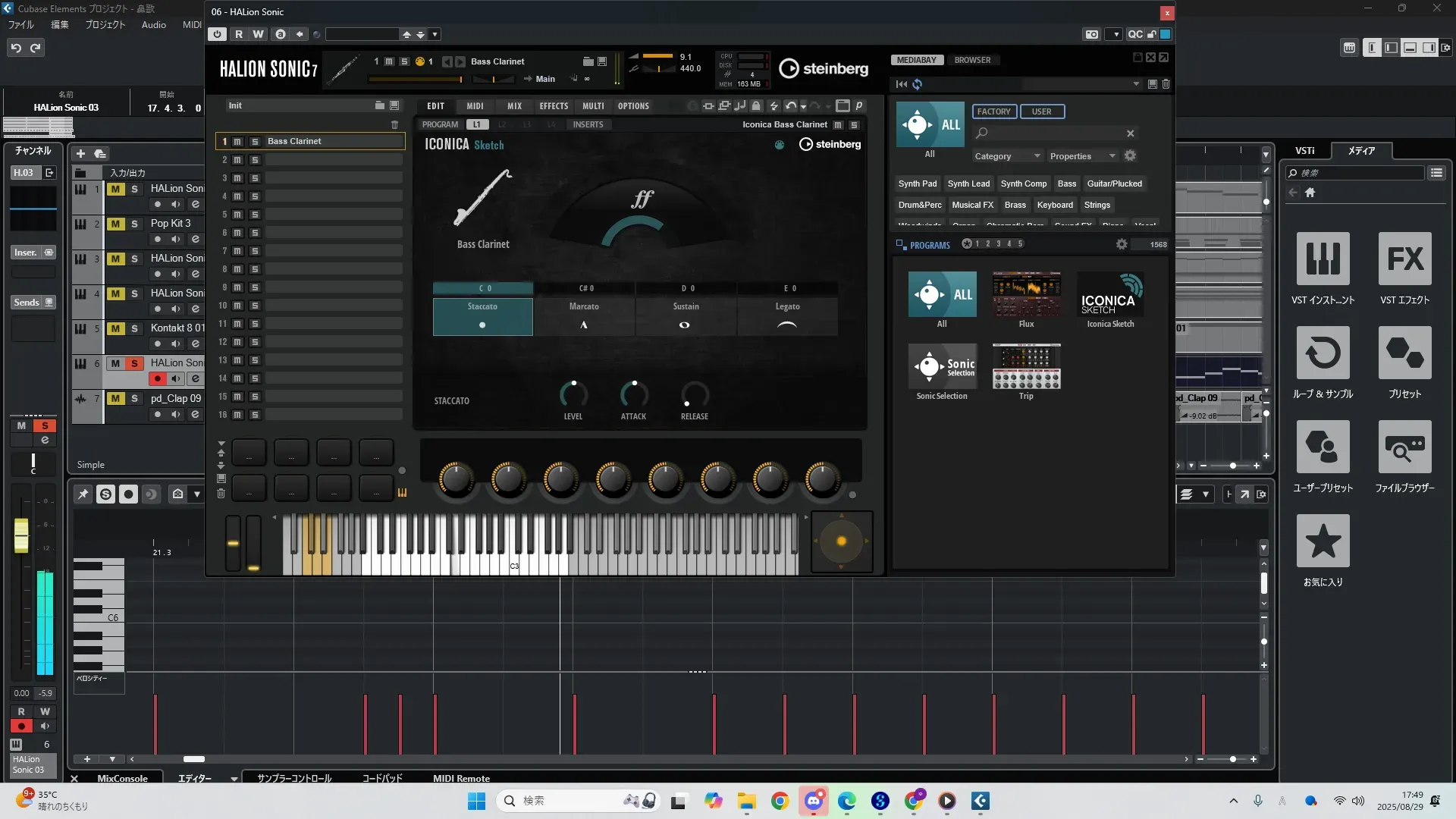Select the Legato articulation
This screenshot has width=1456, height=819.
click(x=787, y=315)
